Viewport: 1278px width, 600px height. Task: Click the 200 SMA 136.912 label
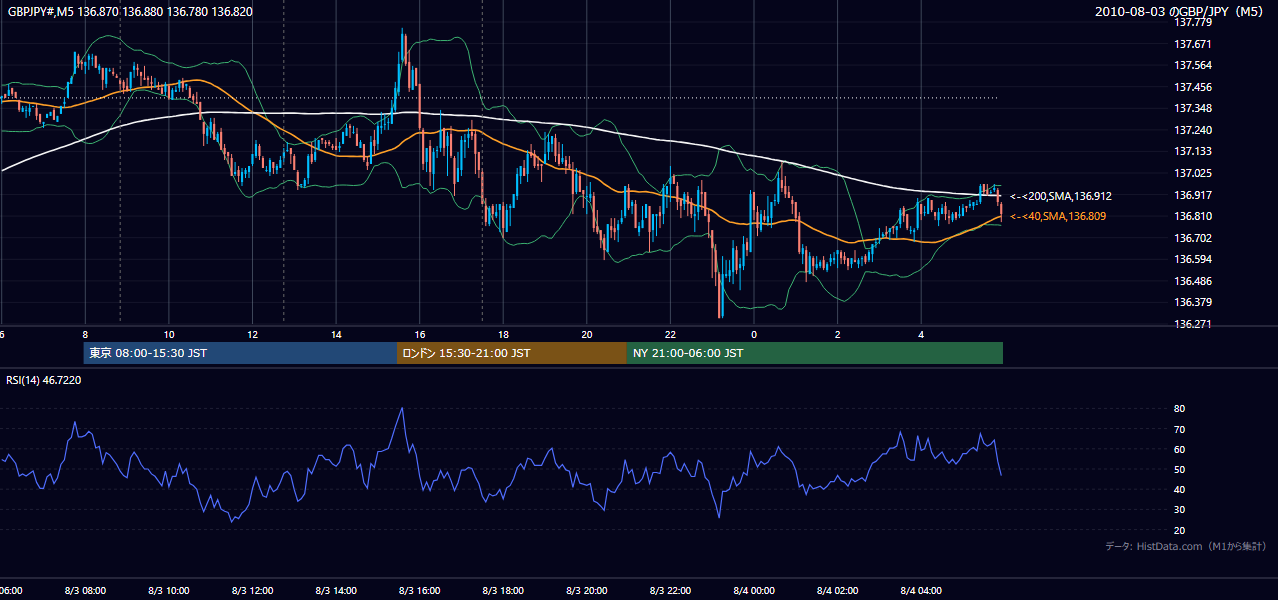coord(1060,196)
